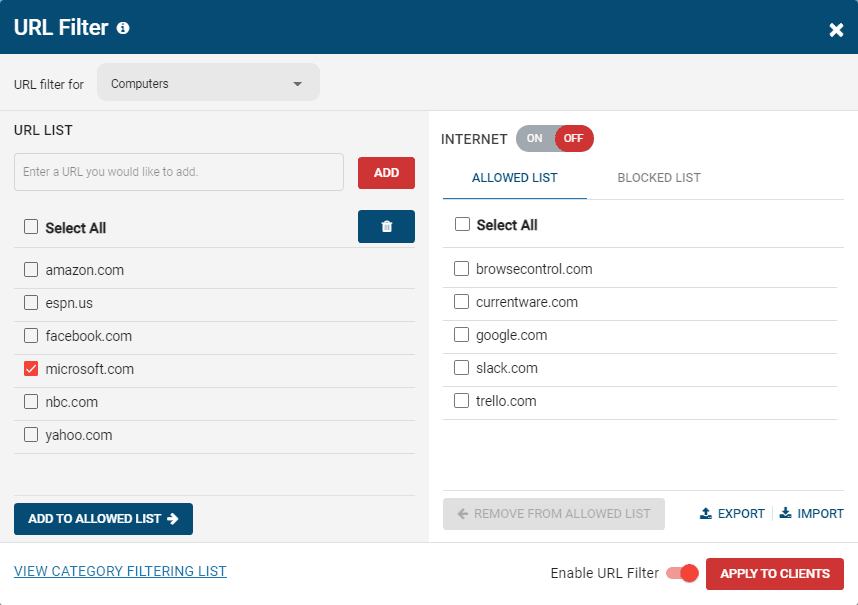Export the allowed list
858x605 pixels.
click(x=732, y=514)
